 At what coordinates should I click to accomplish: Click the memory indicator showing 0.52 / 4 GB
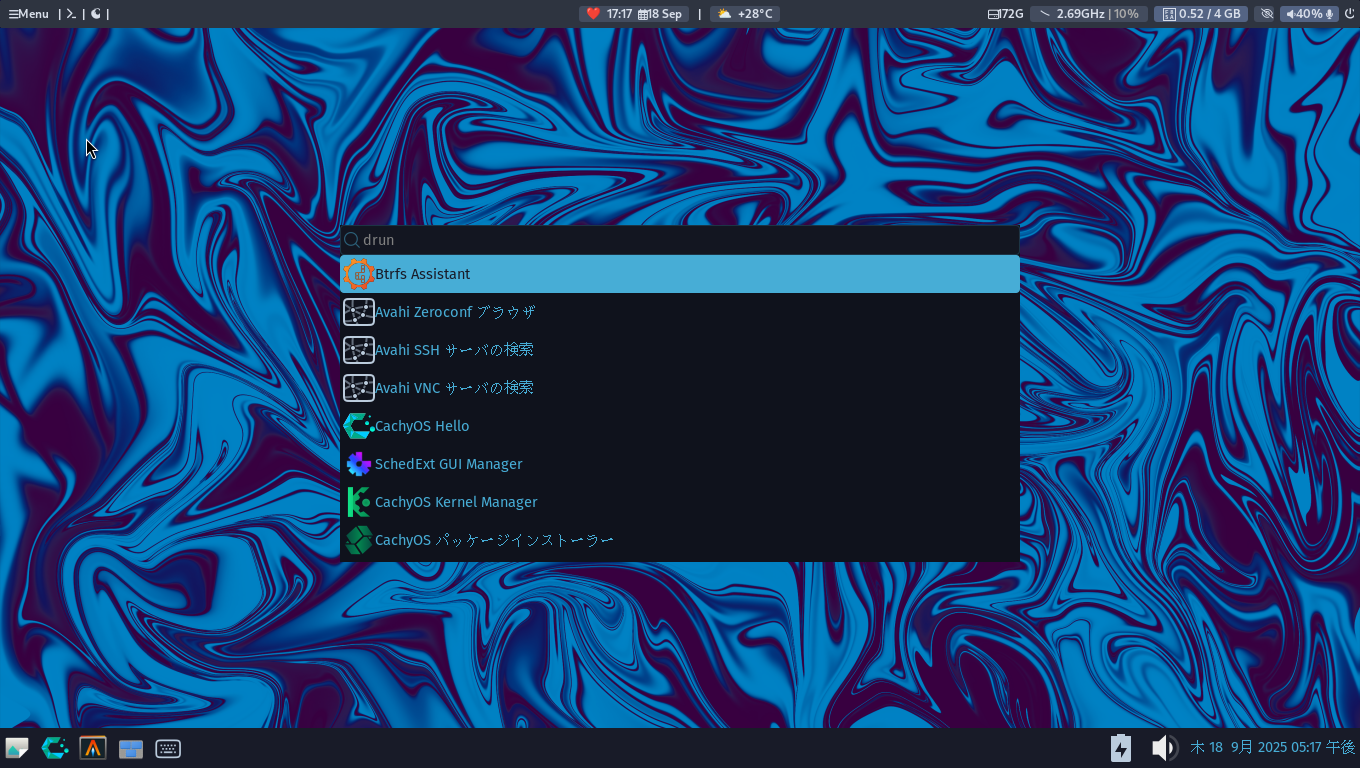point(1201,14)
